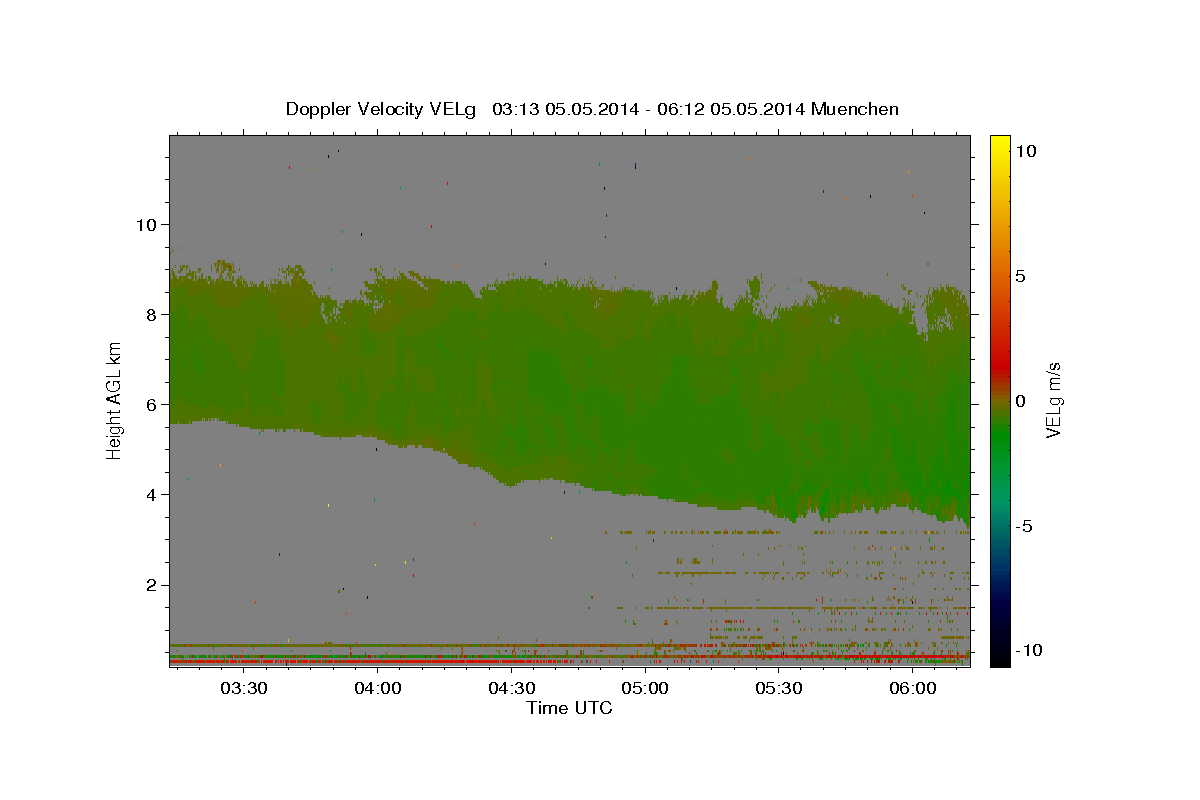1200x800 pixels.
Task: Click the colorbar value -5
Action: [x=1024, y=525]
